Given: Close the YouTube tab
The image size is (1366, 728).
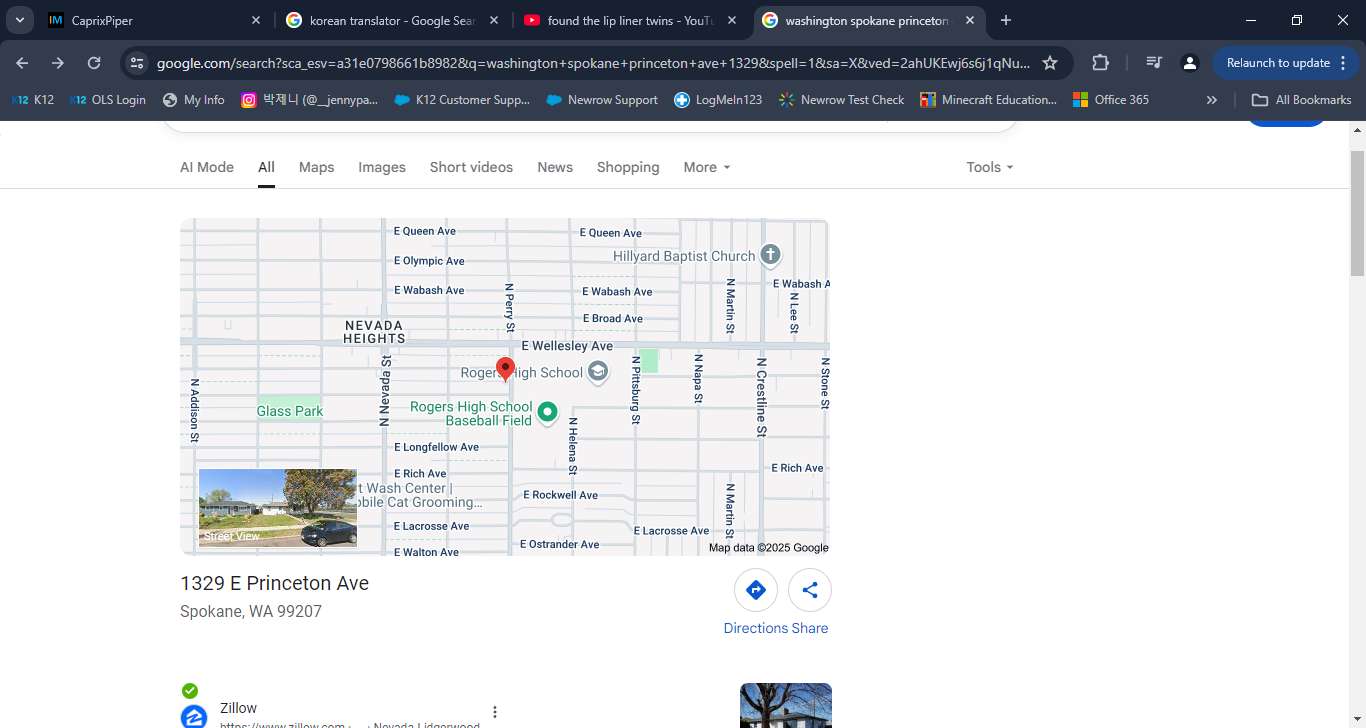Looking at the screenshot, I should 732,20.
